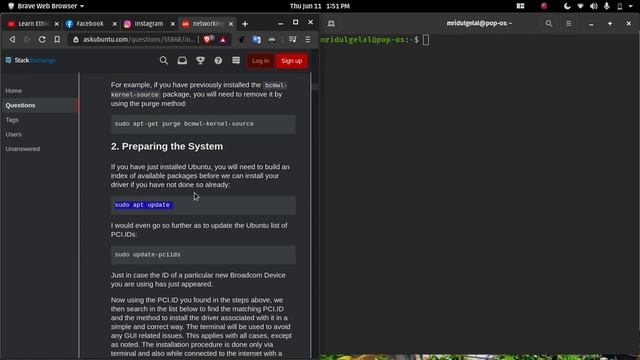640x360 pixels.
Task: Click the sudo update-pciids code block
Action: coord(203,255)
